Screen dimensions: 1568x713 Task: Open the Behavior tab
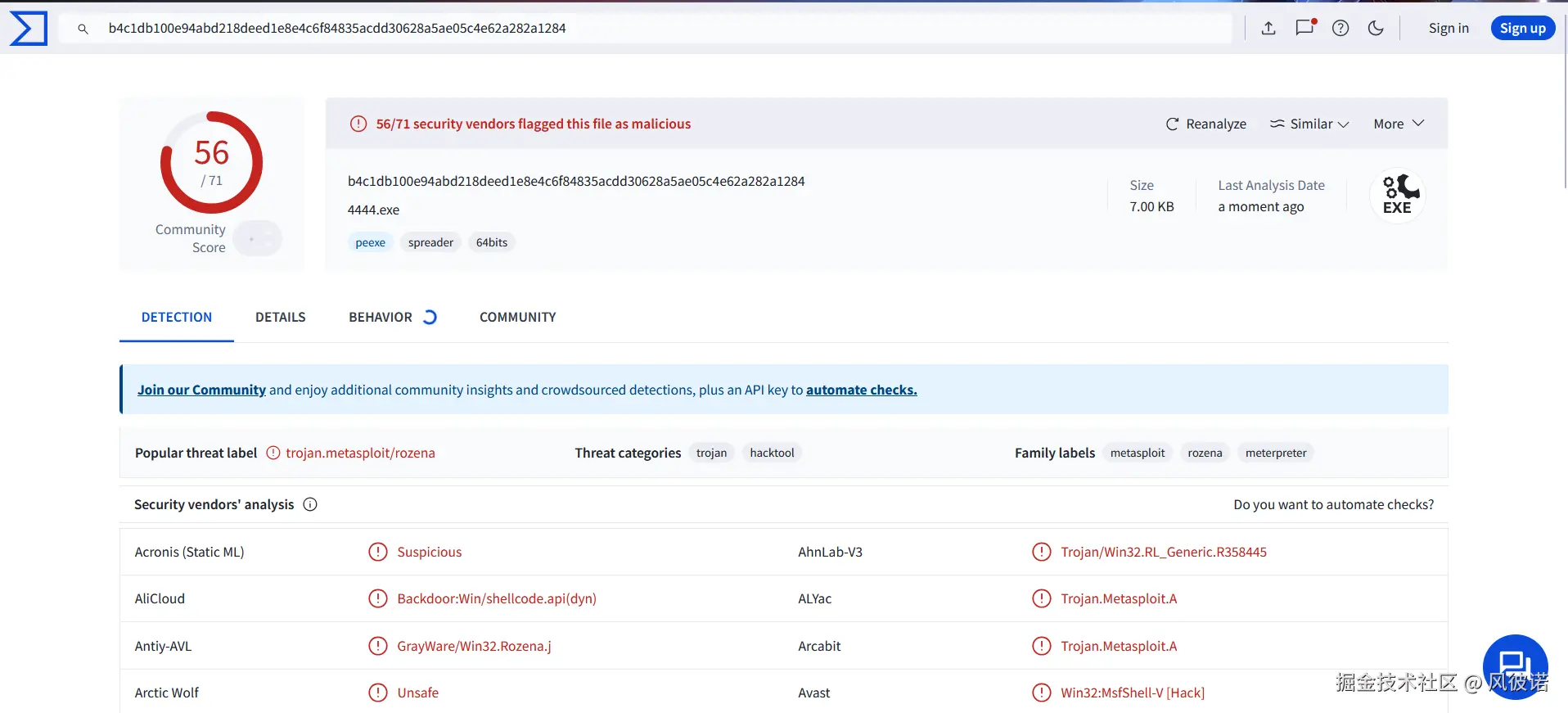(x=381, y=318)
